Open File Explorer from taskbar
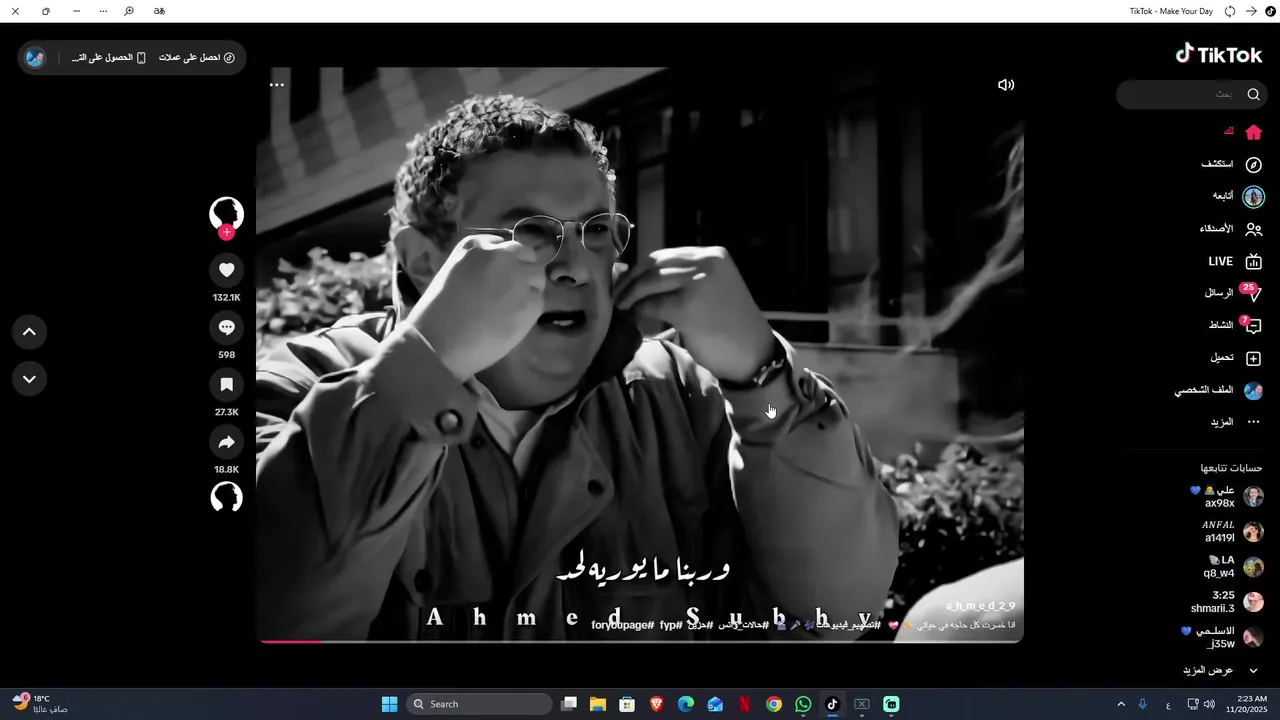The height and width of the screenshot is (720, 1280). [598, 704]
